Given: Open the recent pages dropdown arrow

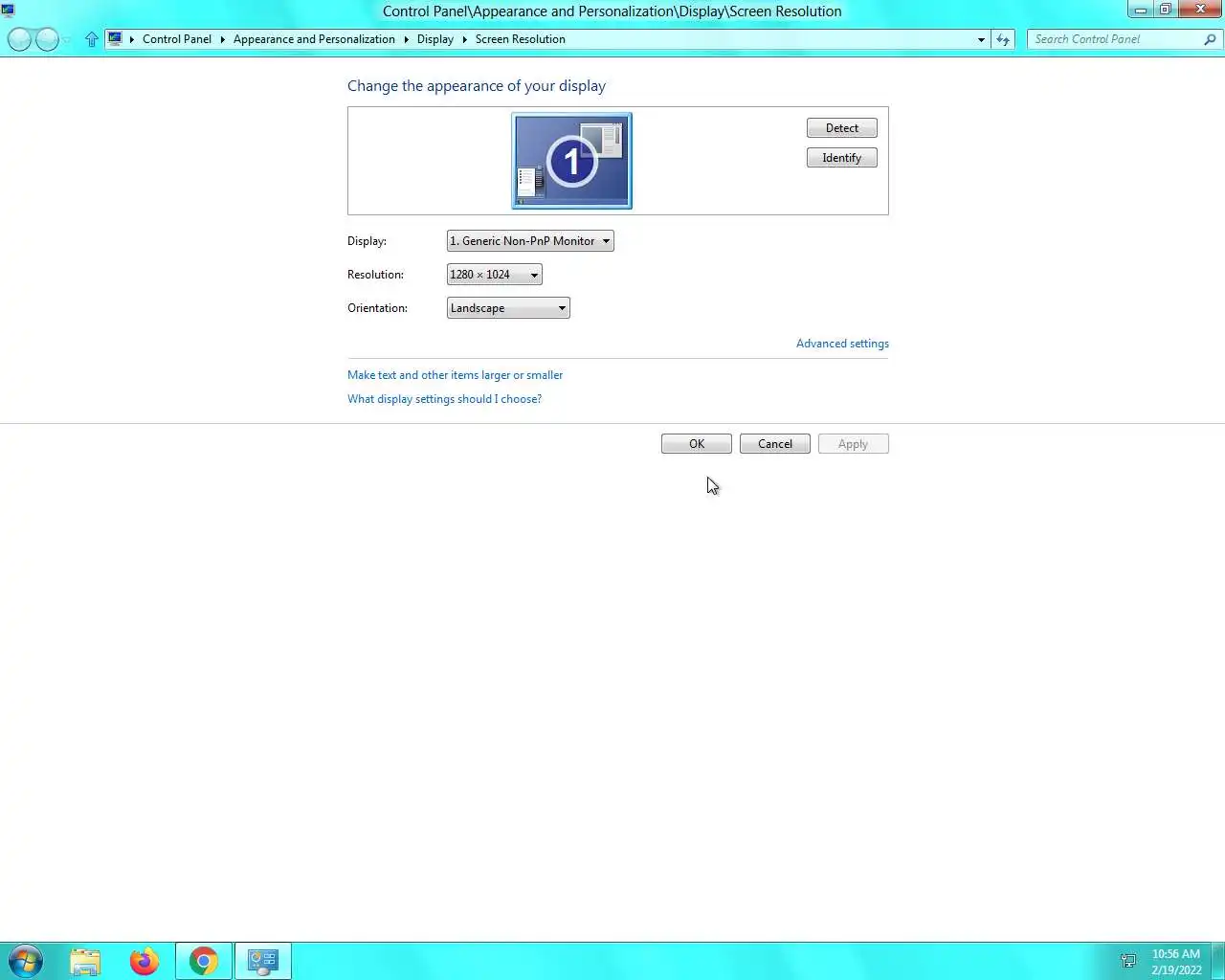Looking at the screenshot, I should (x=66, y=40).
